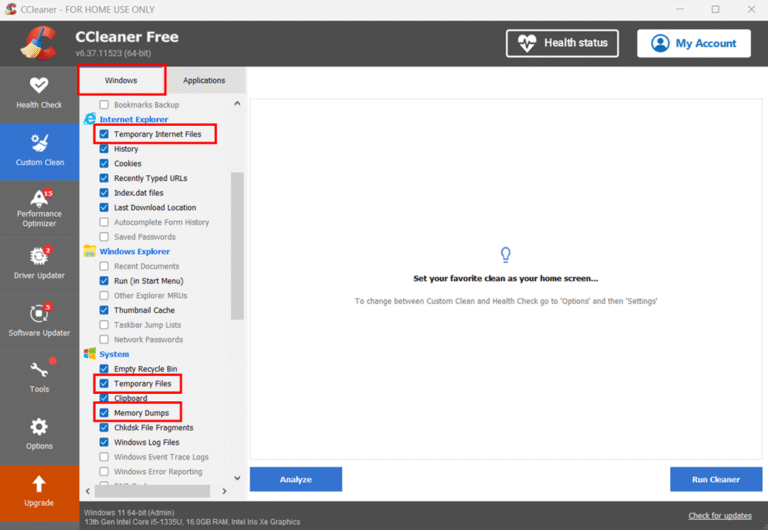Image resolution: width=768 pixels, height=530 pixels.
Task: Check Other Explorer MRUs
Action: pyautogui.click(x=104, y=295)
